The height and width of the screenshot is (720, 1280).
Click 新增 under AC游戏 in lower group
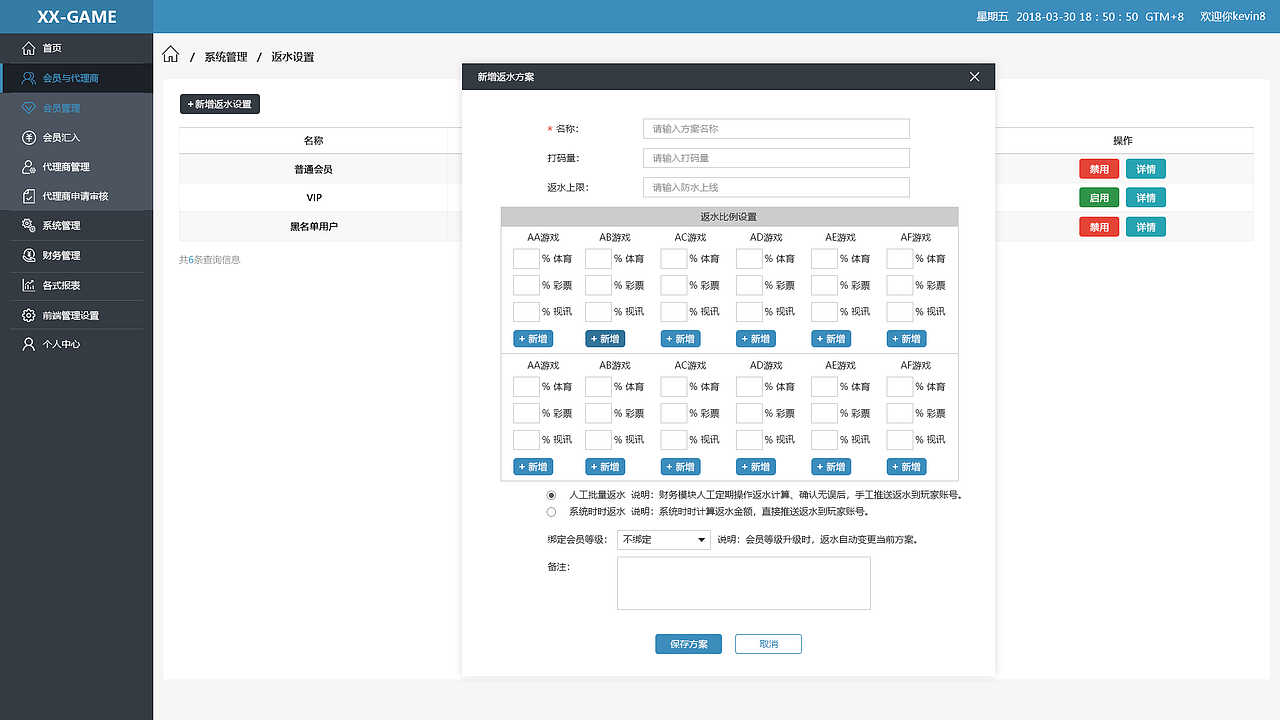[681, 467]
